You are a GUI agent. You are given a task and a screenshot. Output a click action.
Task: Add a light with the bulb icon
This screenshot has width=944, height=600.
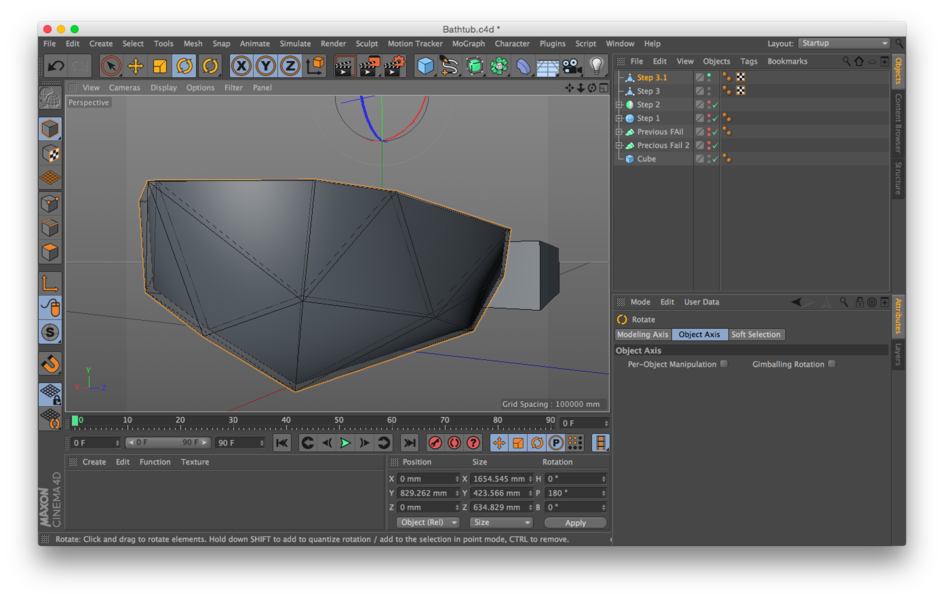click(596, 66)
